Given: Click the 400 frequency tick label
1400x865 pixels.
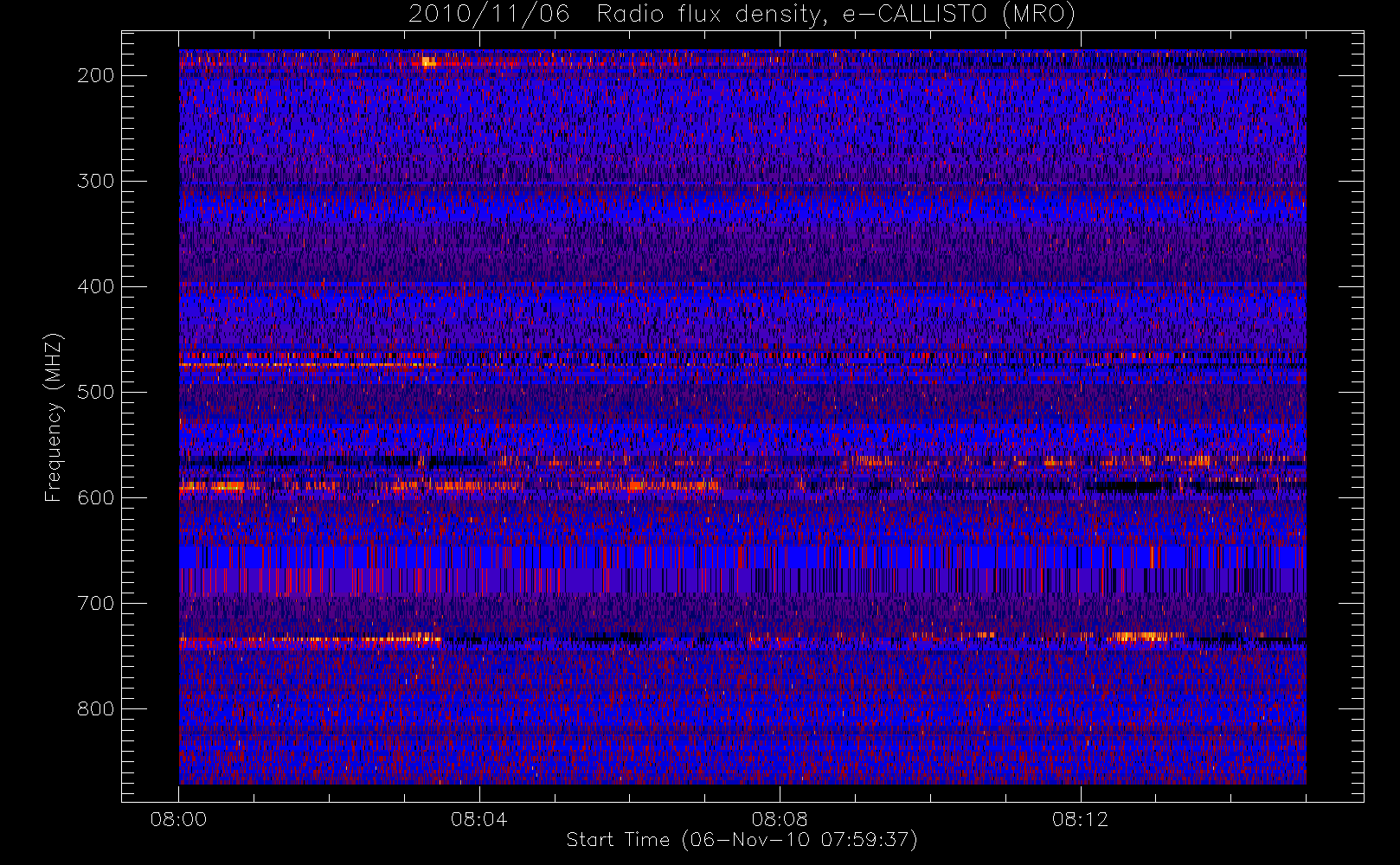Looking at the screenshot, I should [x=96, y=286].
